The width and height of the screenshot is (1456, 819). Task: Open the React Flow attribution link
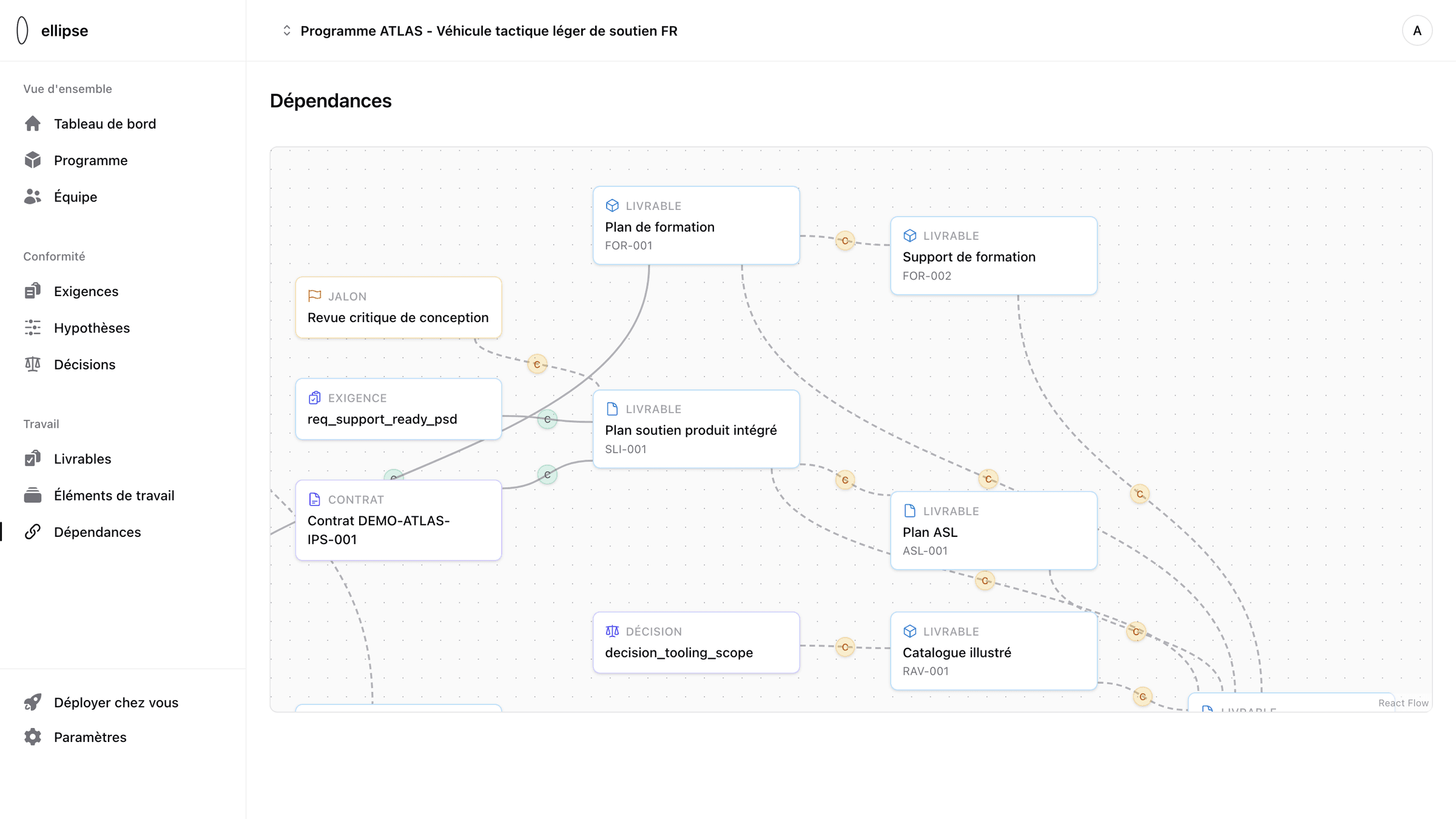tap(1403, 703)
